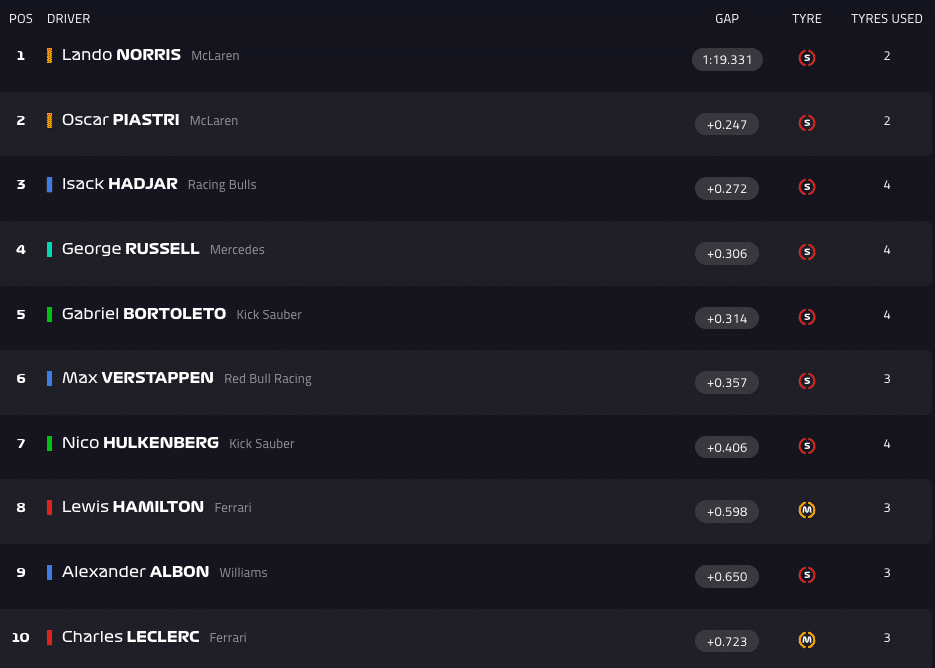
Task: Click the GAP column header
Action: coord(727,19)
